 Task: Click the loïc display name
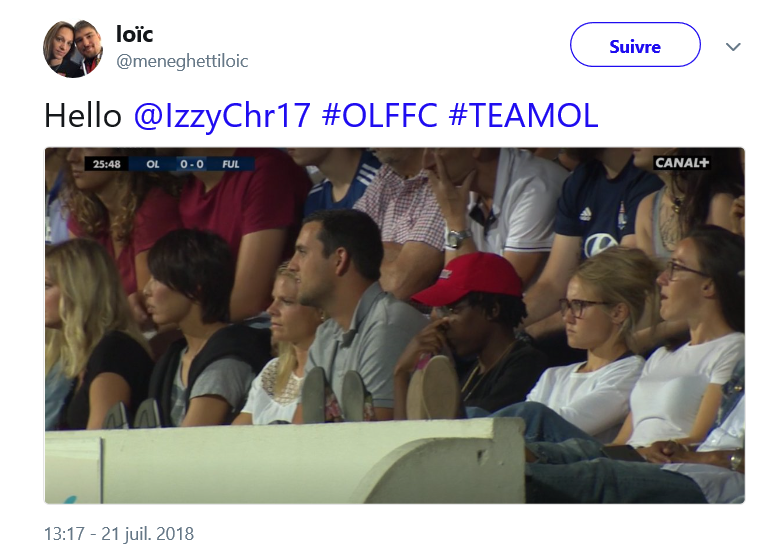coord(134,34)
